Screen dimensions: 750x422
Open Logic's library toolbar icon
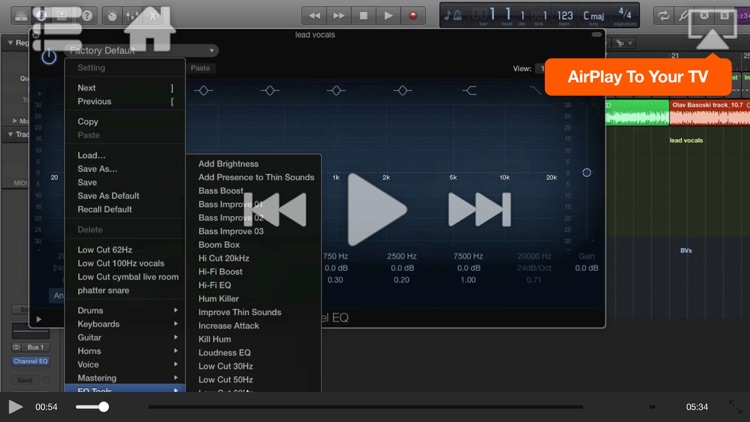coord(21,16)
